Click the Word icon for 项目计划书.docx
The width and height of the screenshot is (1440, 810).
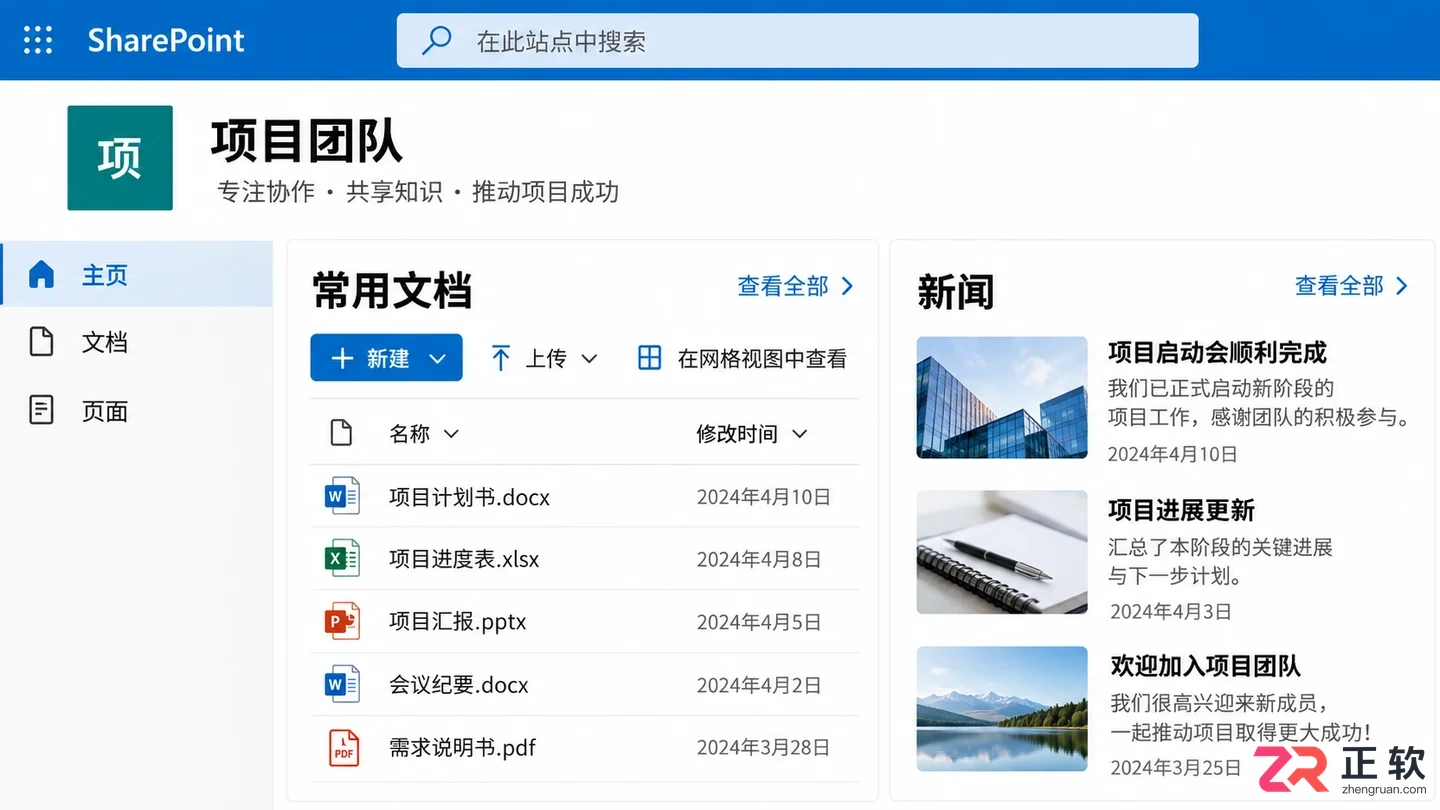tap(342, 496)
